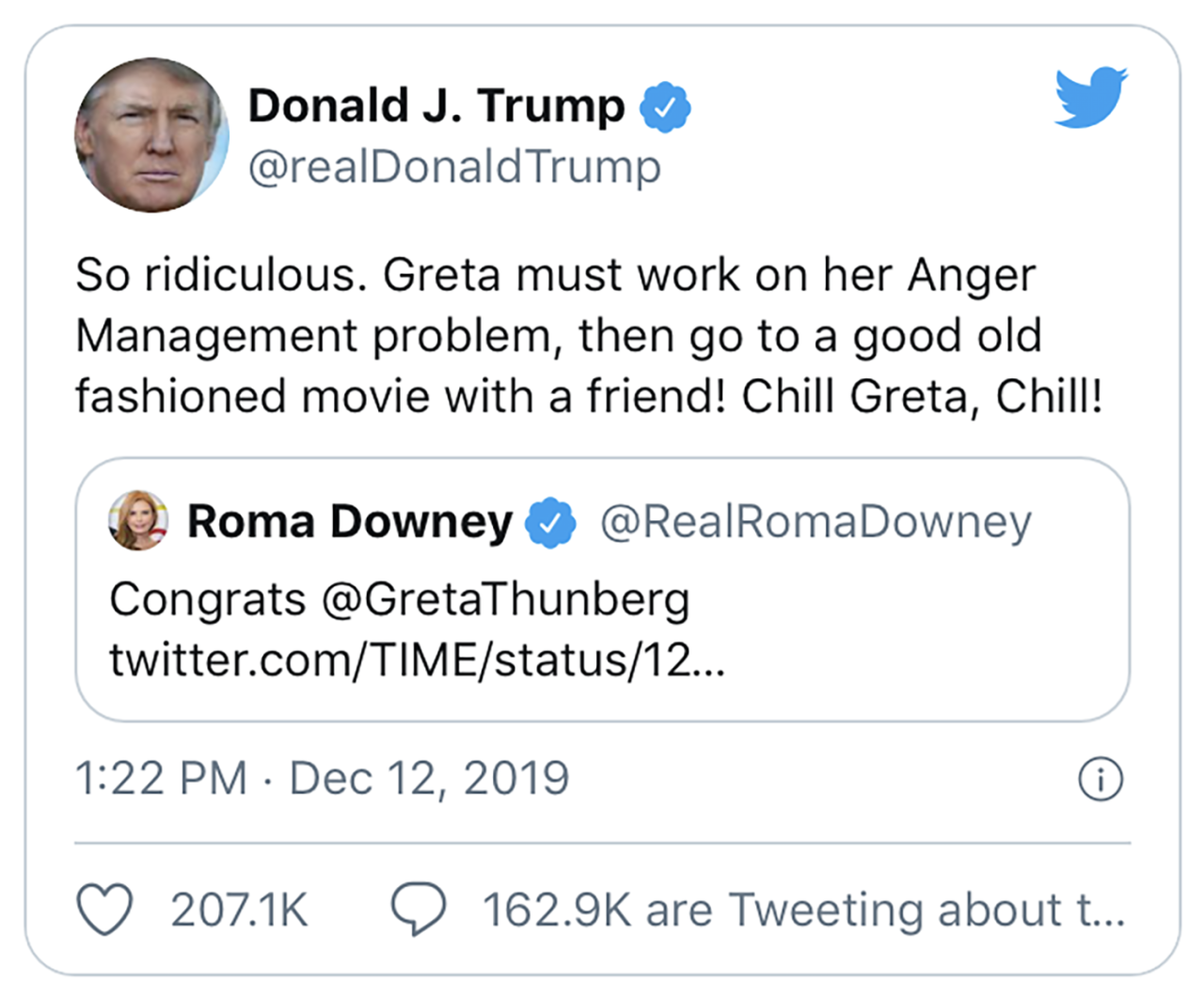Click the @realDonaldTrump handle
Screen dimensions: 1204x1002
(x=454, y=167)
